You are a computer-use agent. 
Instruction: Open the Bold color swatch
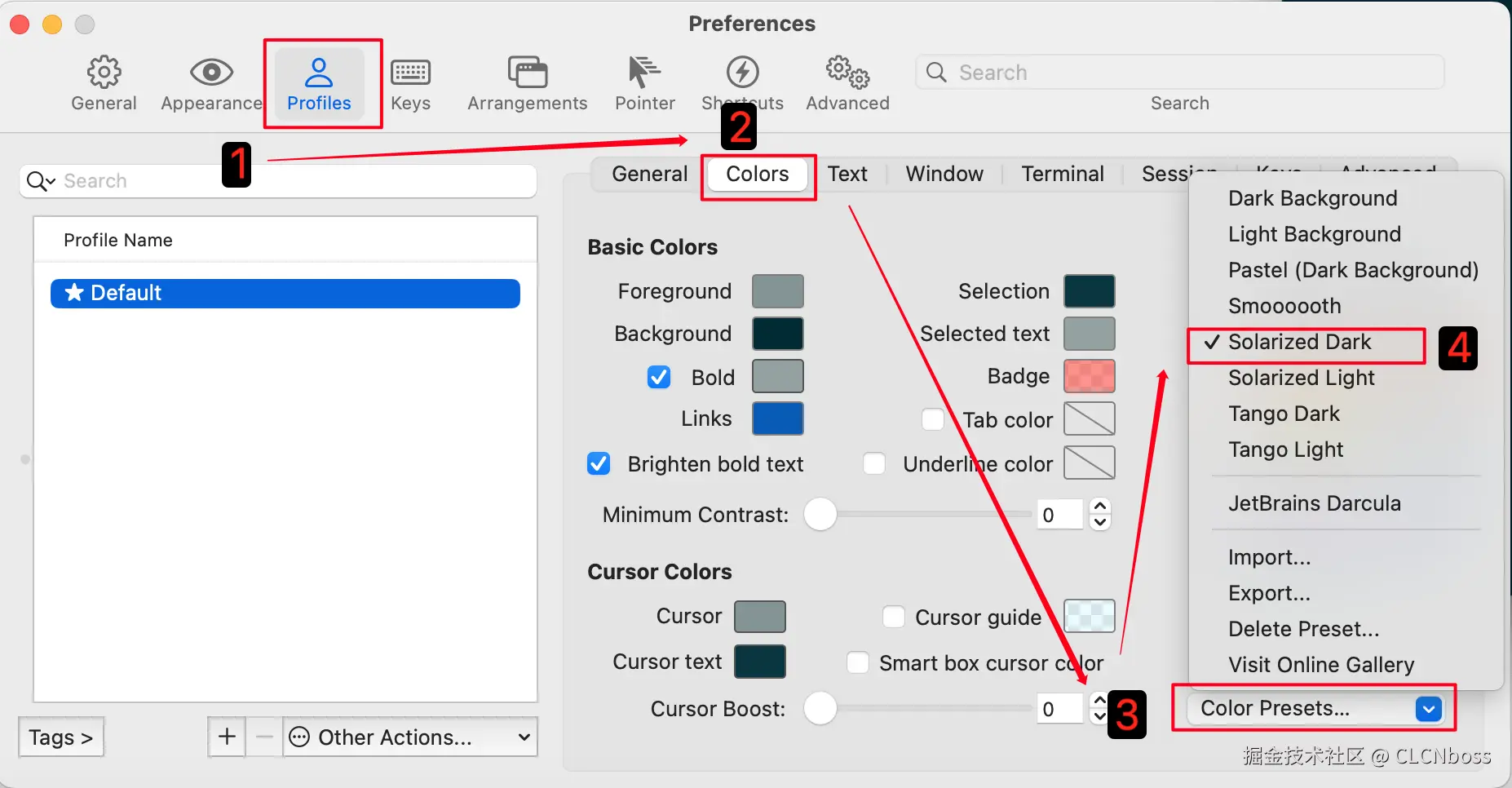click(x=778, y=376)
